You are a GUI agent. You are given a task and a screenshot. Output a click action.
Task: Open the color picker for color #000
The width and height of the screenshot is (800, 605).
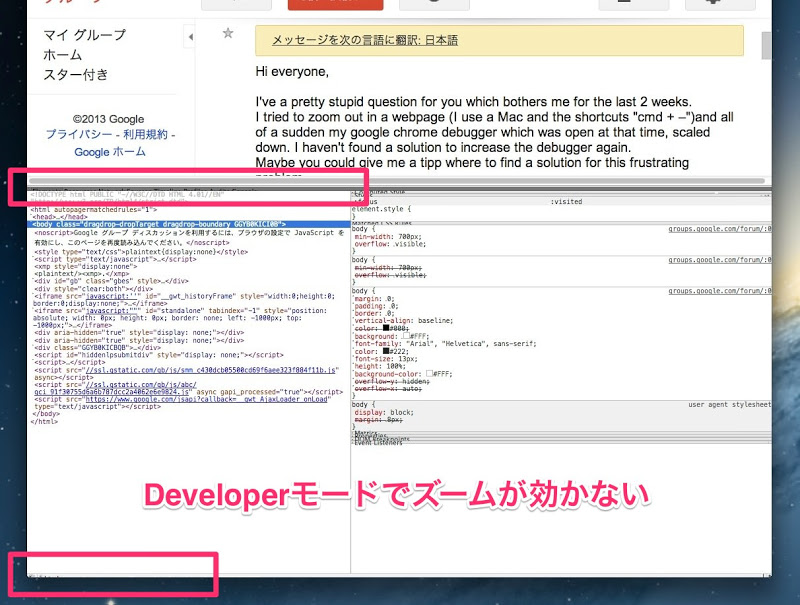click(386, 328)
